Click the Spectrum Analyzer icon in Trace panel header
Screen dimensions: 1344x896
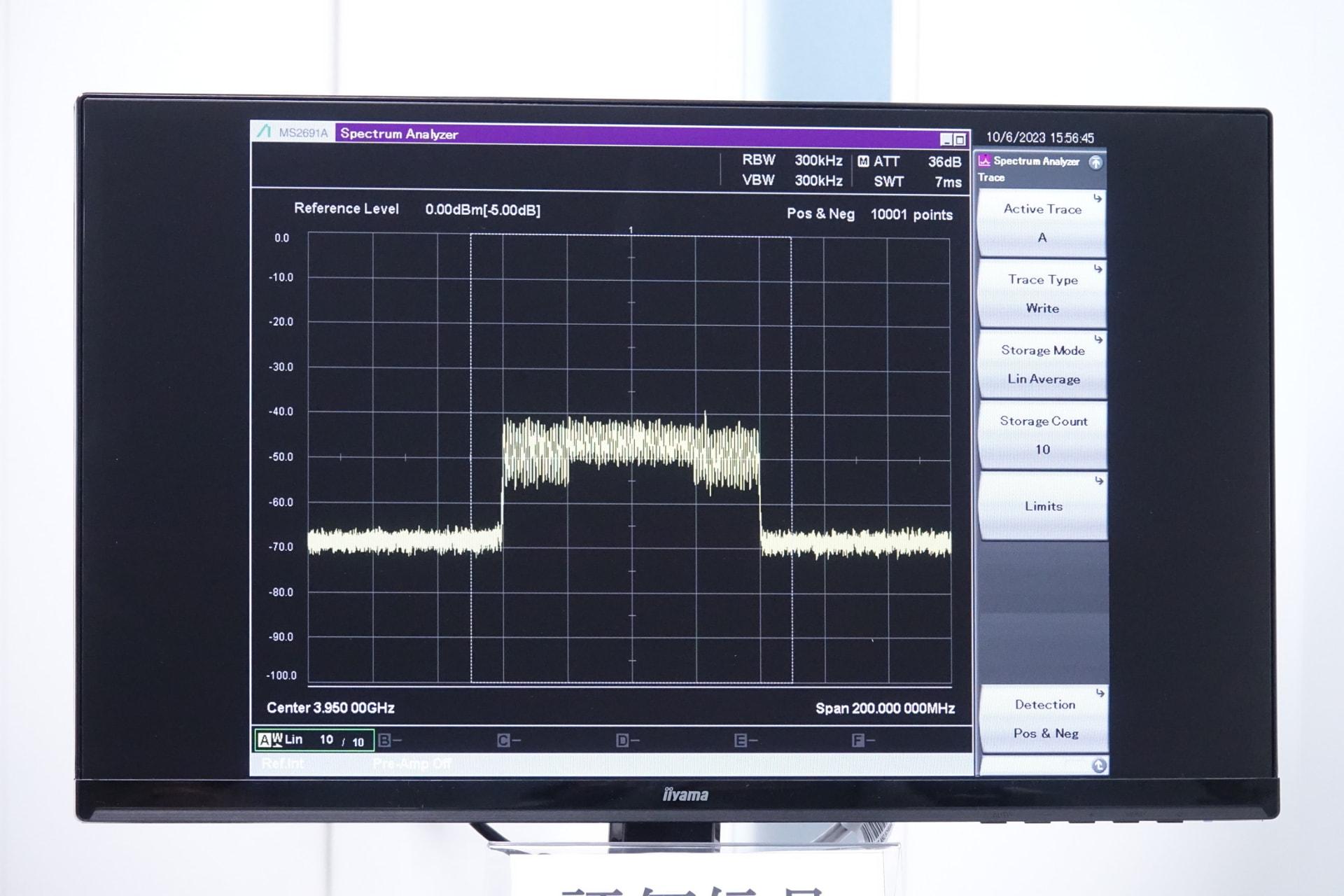(986, 161)
